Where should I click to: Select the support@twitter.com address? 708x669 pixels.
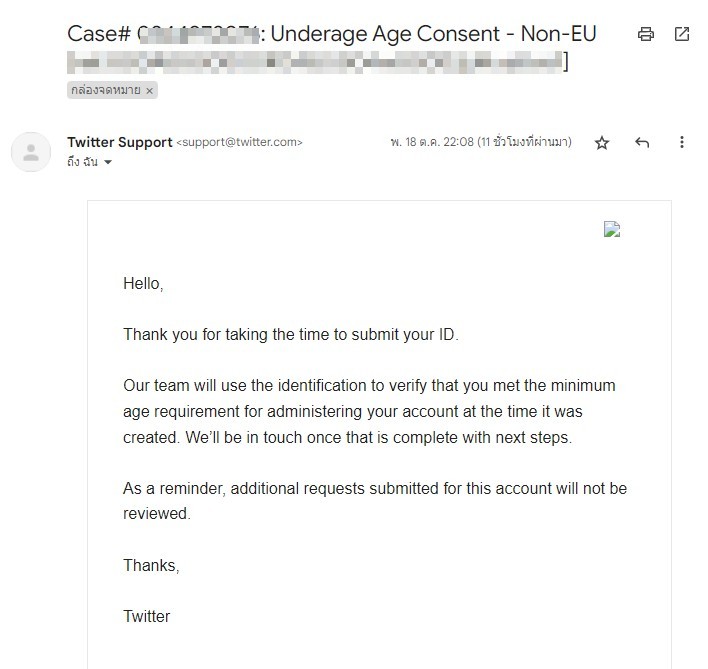(239, 142)
